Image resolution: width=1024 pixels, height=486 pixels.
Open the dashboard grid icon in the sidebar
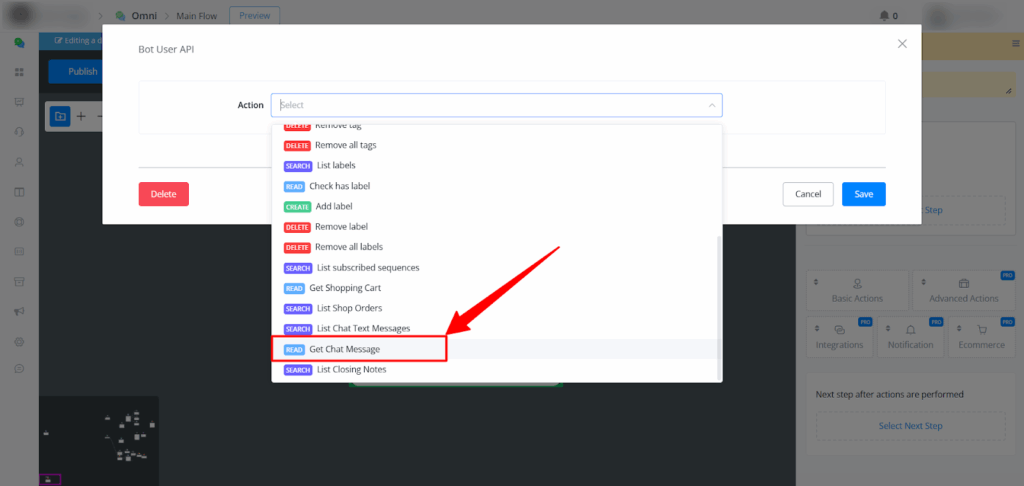pos(19,73)
